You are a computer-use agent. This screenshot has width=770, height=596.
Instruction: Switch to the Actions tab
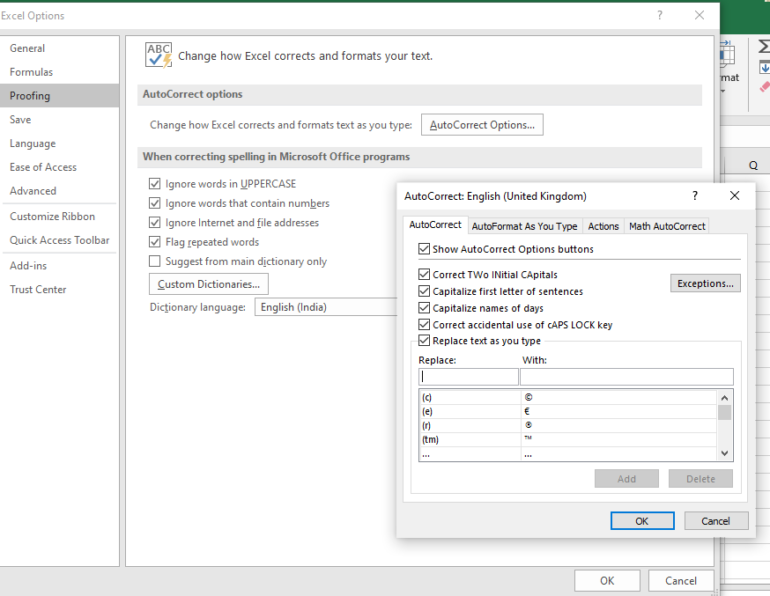click(x=603, y=226)
